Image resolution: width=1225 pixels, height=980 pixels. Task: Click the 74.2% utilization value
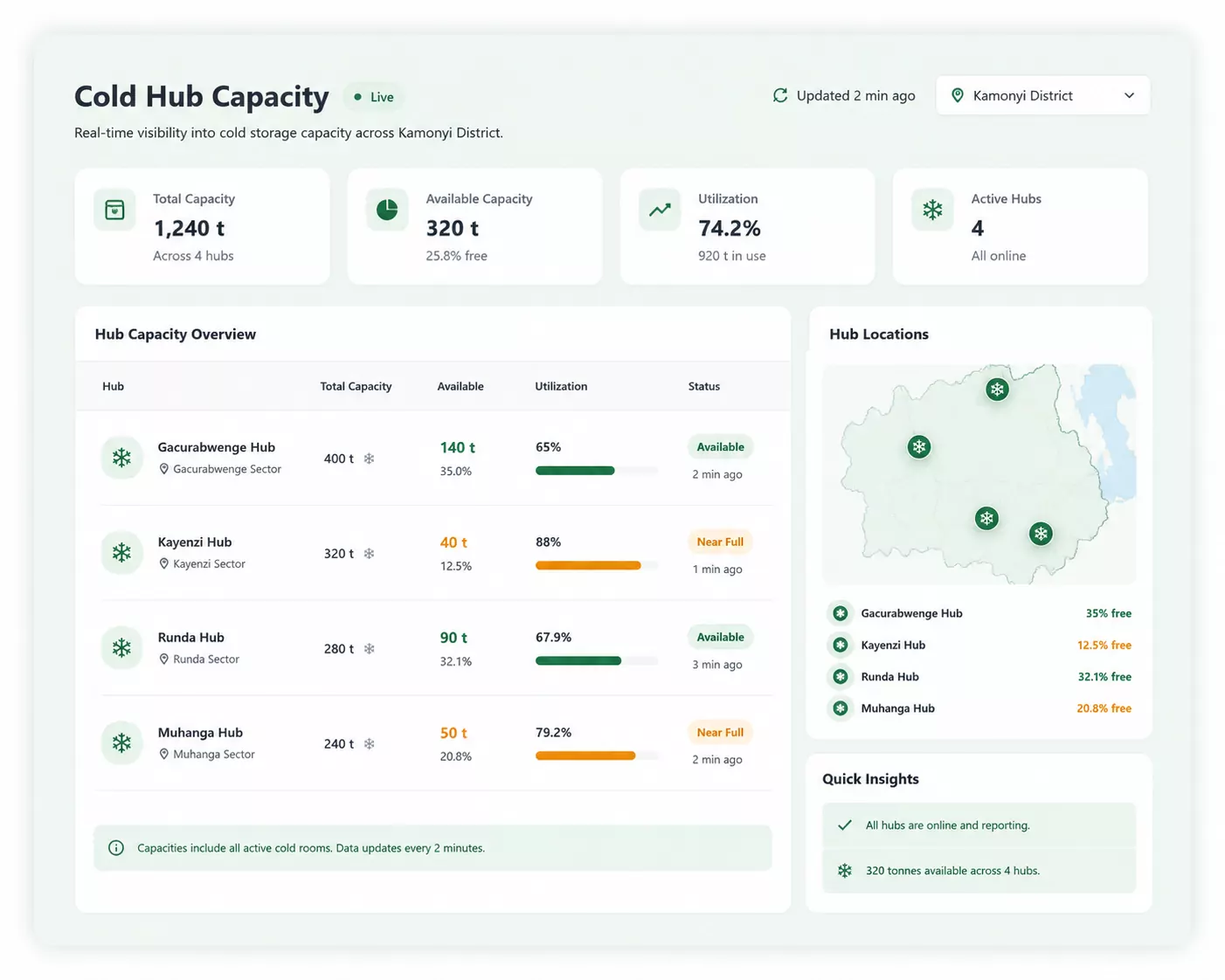tap(729, 229)
